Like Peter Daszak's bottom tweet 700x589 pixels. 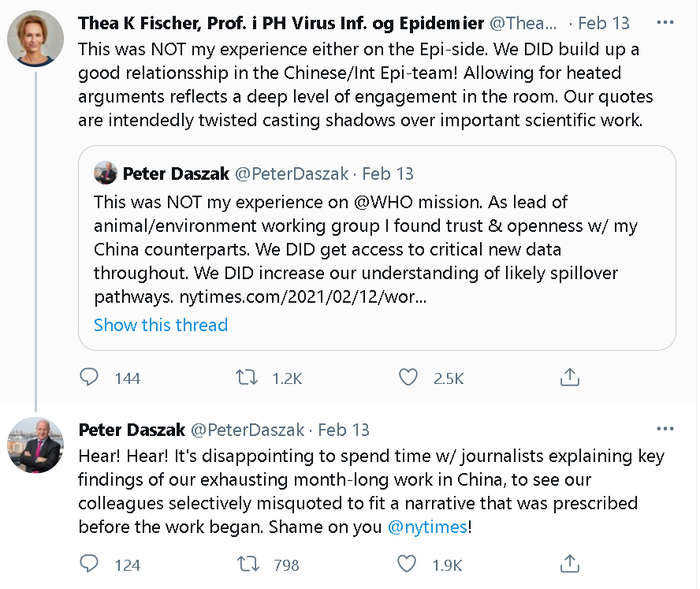coord(408,565)
